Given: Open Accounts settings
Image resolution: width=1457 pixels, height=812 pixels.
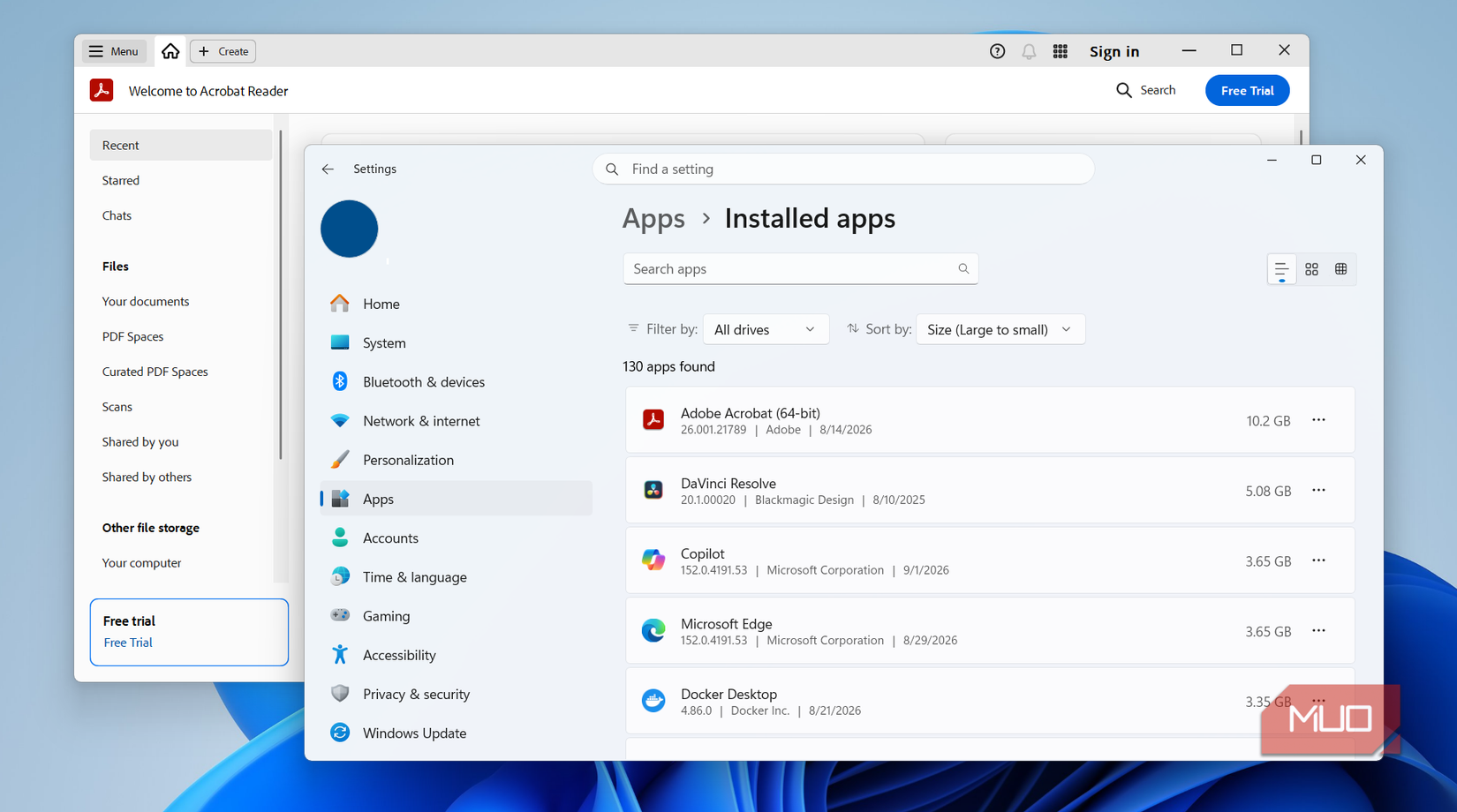Looking at the screenshot, I should (x=456, y=538).
